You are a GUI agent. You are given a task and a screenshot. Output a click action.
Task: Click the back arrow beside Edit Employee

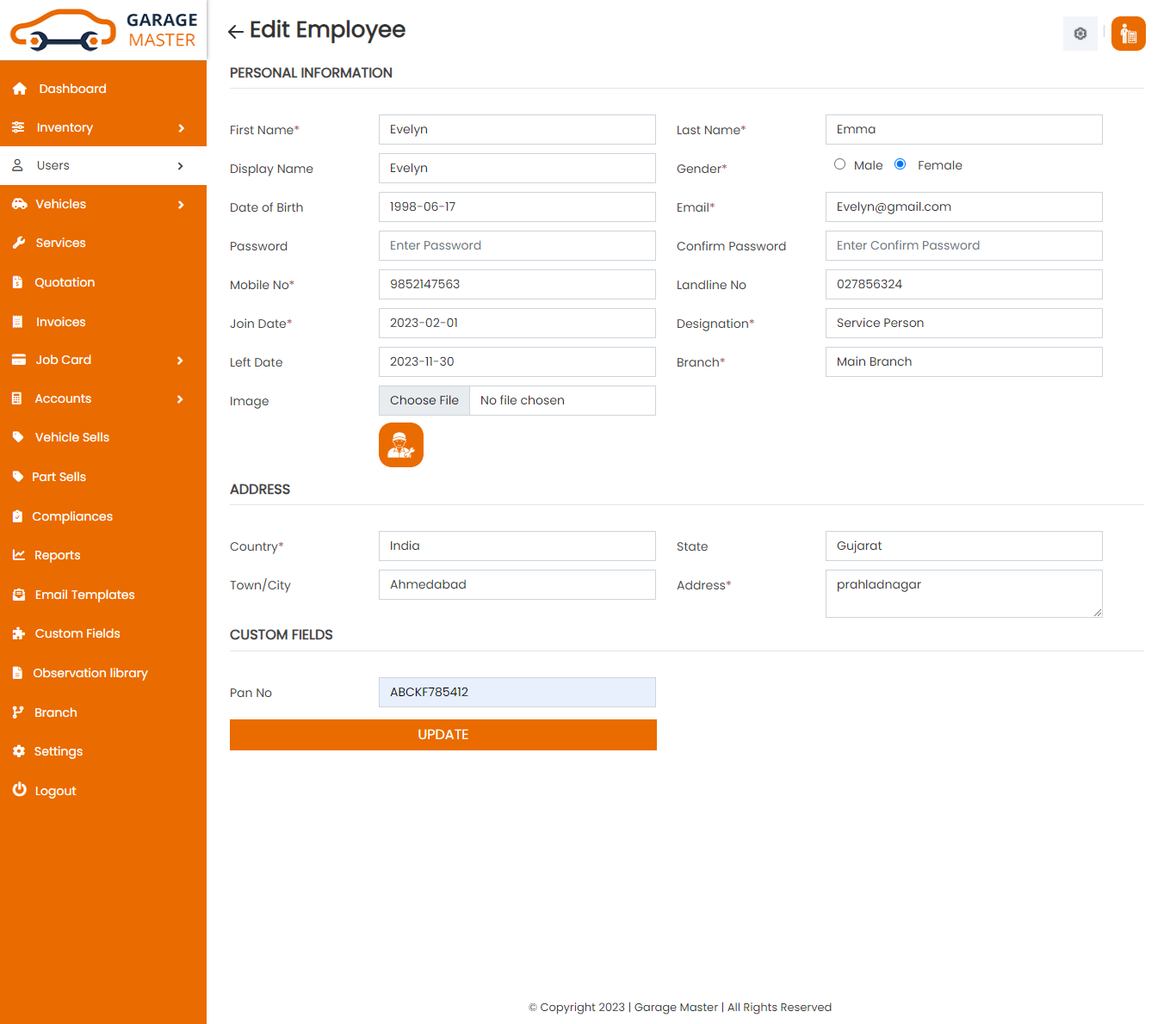click(x=235, y=32)
